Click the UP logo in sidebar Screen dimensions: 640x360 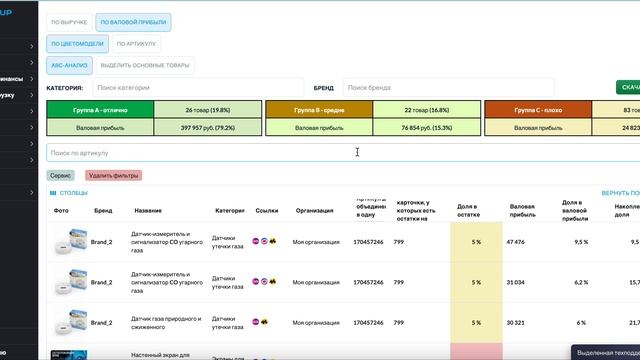(6, 12)
